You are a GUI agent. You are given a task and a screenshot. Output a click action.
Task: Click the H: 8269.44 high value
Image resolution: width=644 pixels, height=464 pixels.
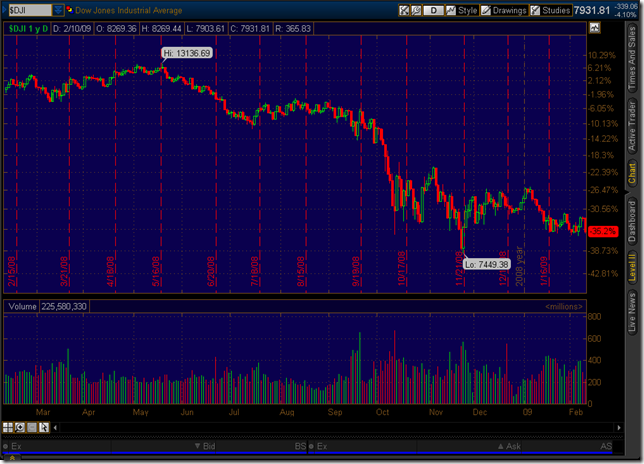coord(161,29)
